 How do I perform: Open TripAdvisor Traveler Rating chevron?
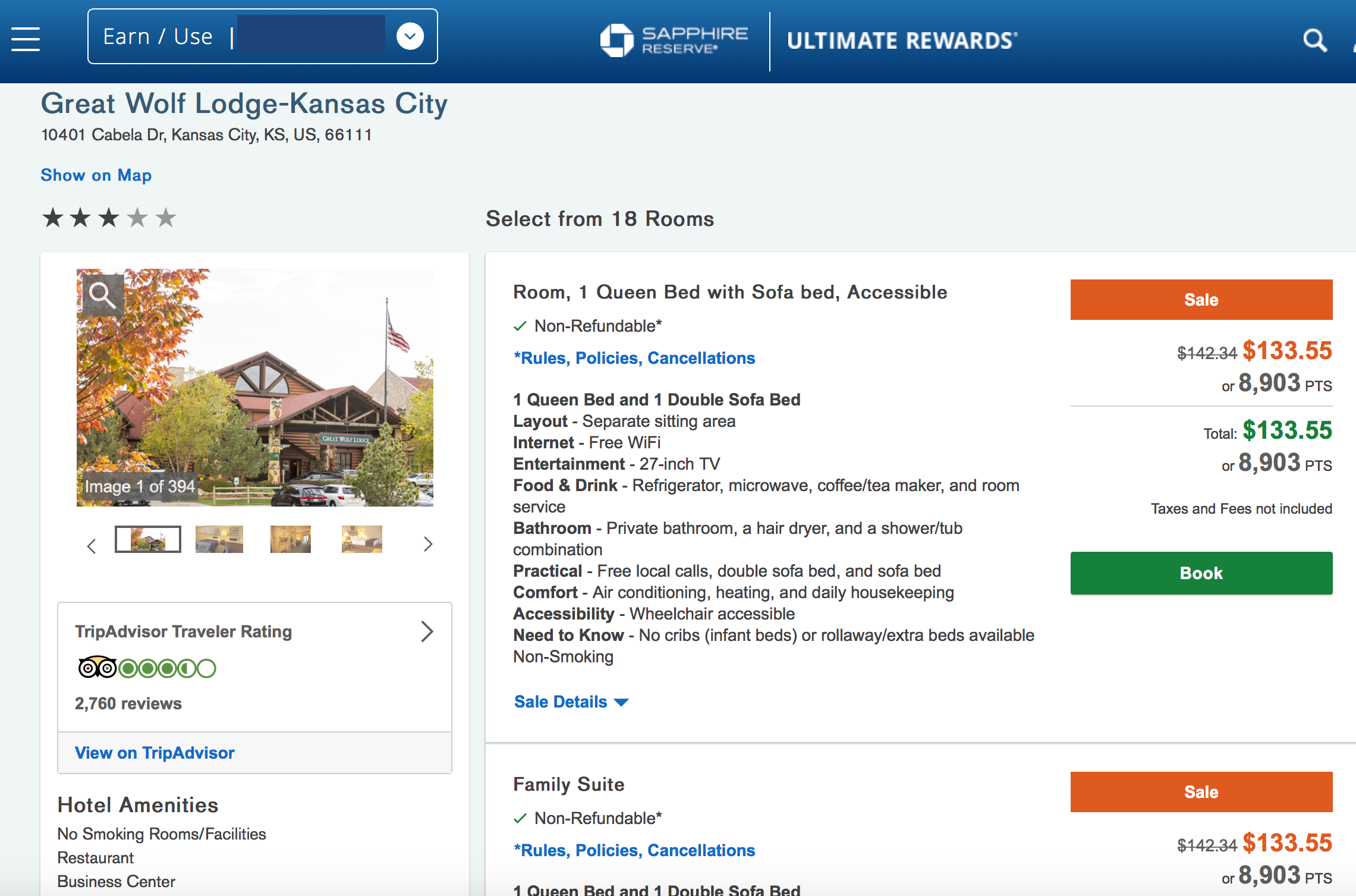point(427,631)
